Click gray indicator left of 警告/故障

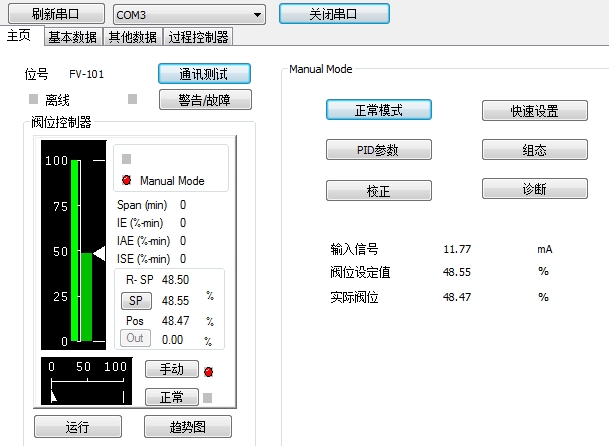coord(133,99)
